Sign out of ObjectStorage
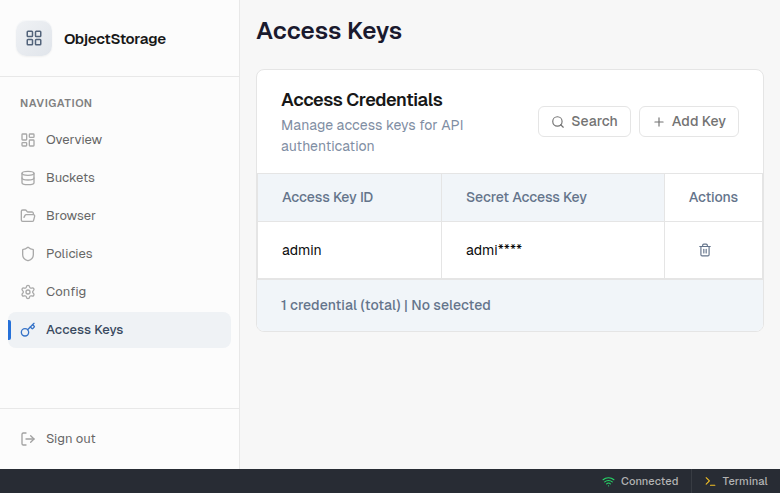This screenshot has width=780, height=493. click(x=70, y=439)
